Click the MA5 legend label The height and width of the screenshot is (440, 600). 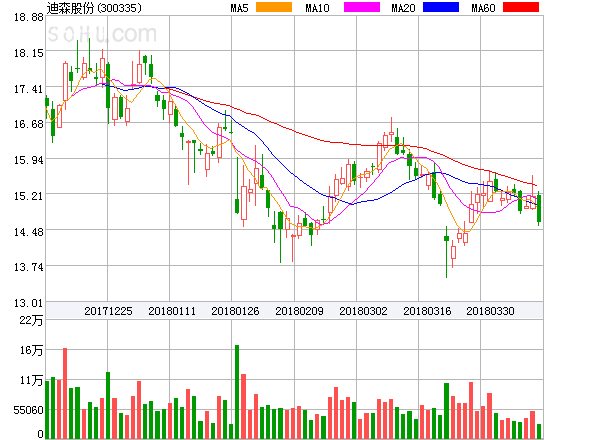pyautogui.click(x=239, y=8)
